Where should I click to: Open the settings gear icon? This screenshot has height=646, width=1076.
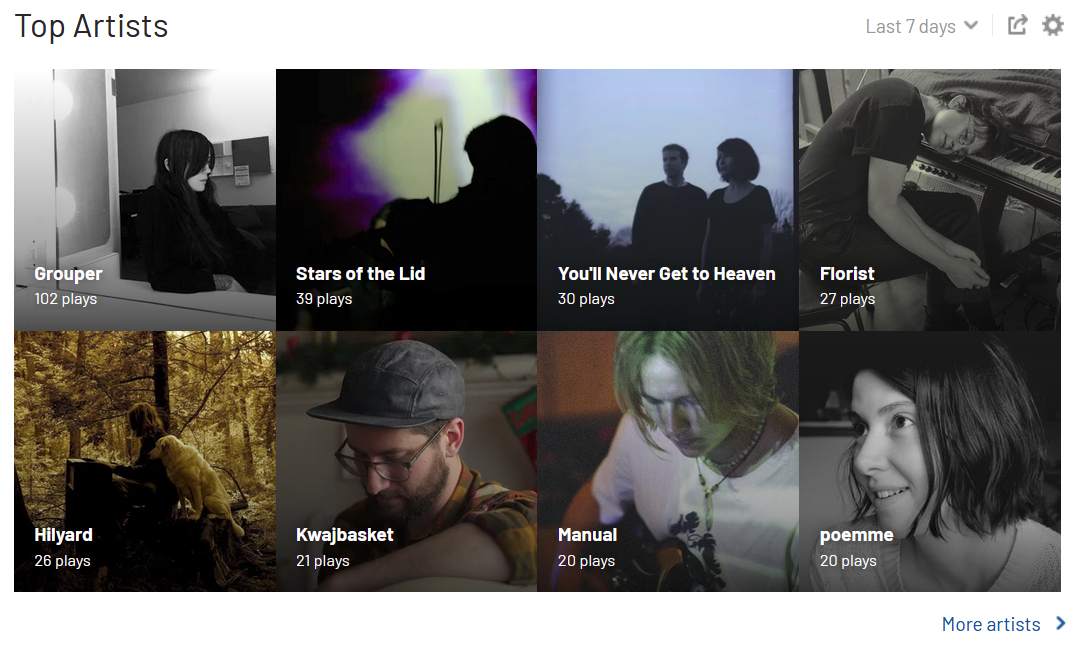1053,25
